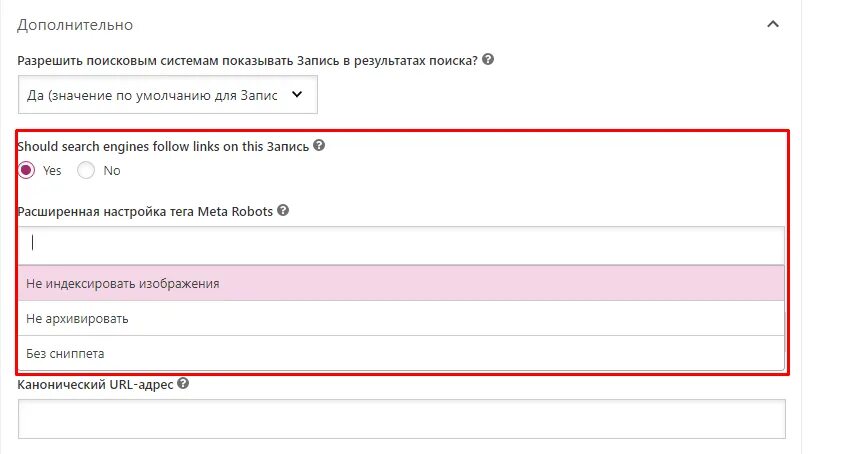The height and width of the screenshot is (454, 855).
Task: Open help icon beside 'follow links' question
Action: coord(319,146)
